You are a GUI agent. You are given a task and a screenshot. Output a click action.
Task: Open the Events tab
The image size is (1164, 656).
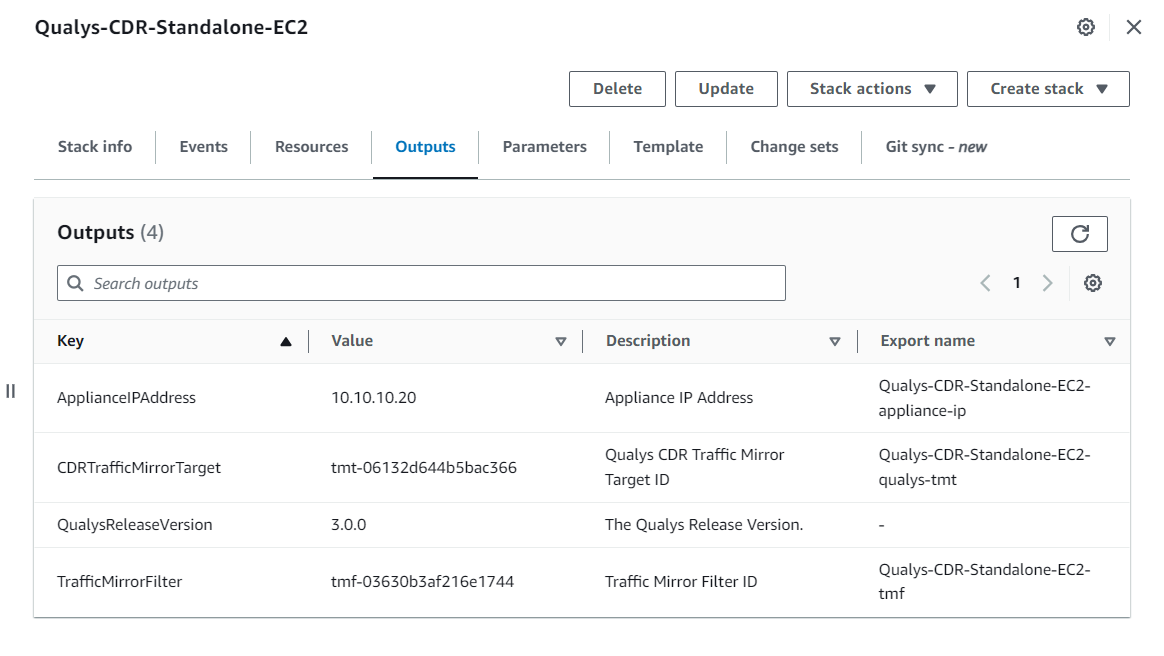coord(203,147)
